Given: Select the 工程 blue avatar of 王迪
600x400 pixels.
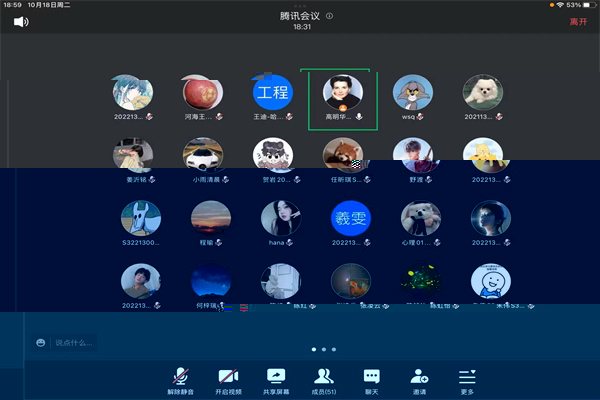Looking at the screenshot, I should coord(273,92).
